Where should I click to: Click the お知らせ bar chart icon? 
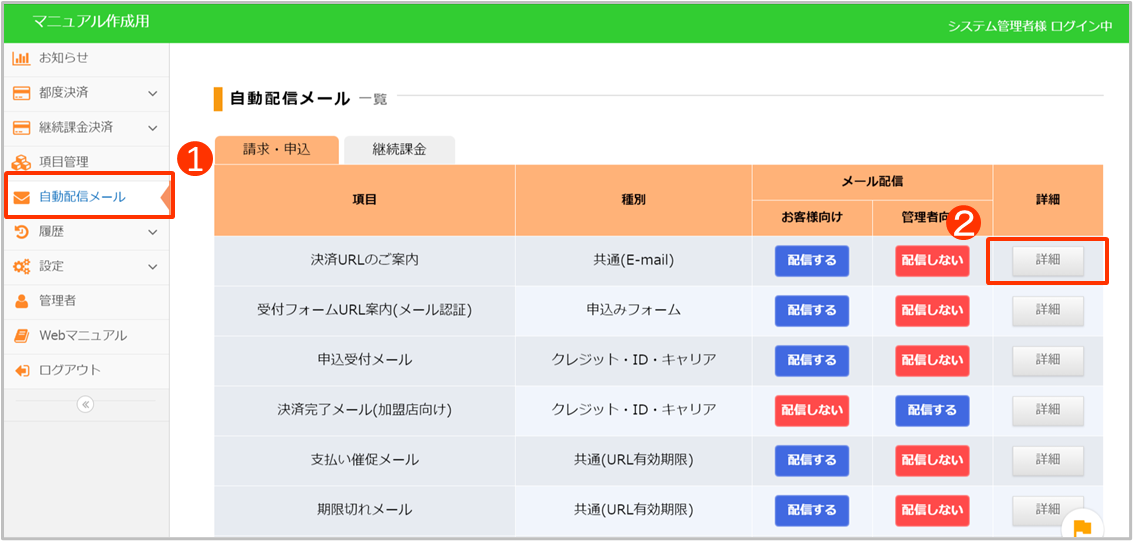(21, 58)
